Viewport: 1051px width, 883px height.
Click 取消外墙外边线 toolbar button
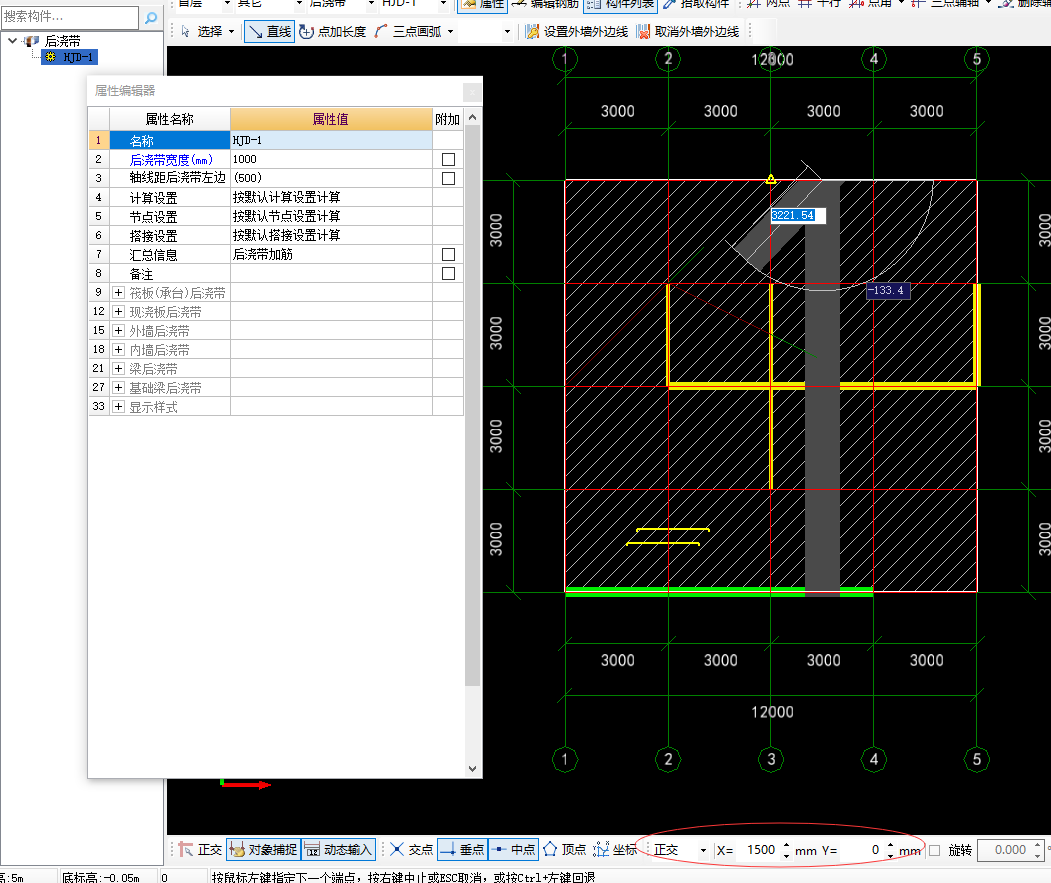688,32
